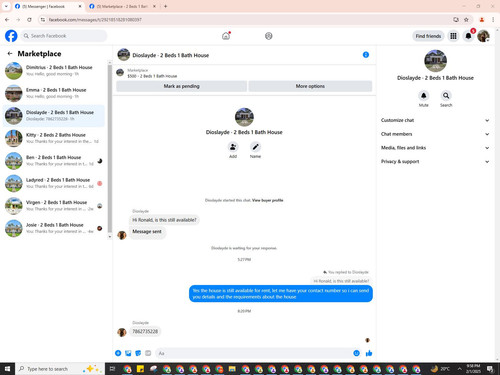Screen dimensions: 500x375
Task: Click the message 'Hi Ronald, is this still available?'
Action: pos(164,220)
